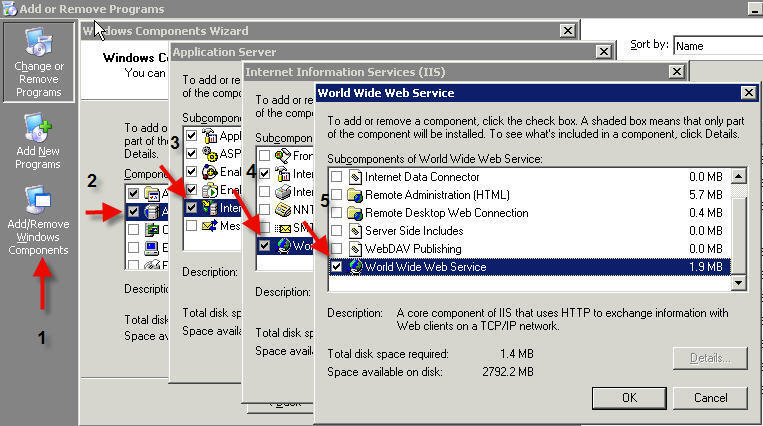Screen dimensions: 763x426
Task: Select the Remote Desktop Web Connection icon
Action: tap(355, 213)
